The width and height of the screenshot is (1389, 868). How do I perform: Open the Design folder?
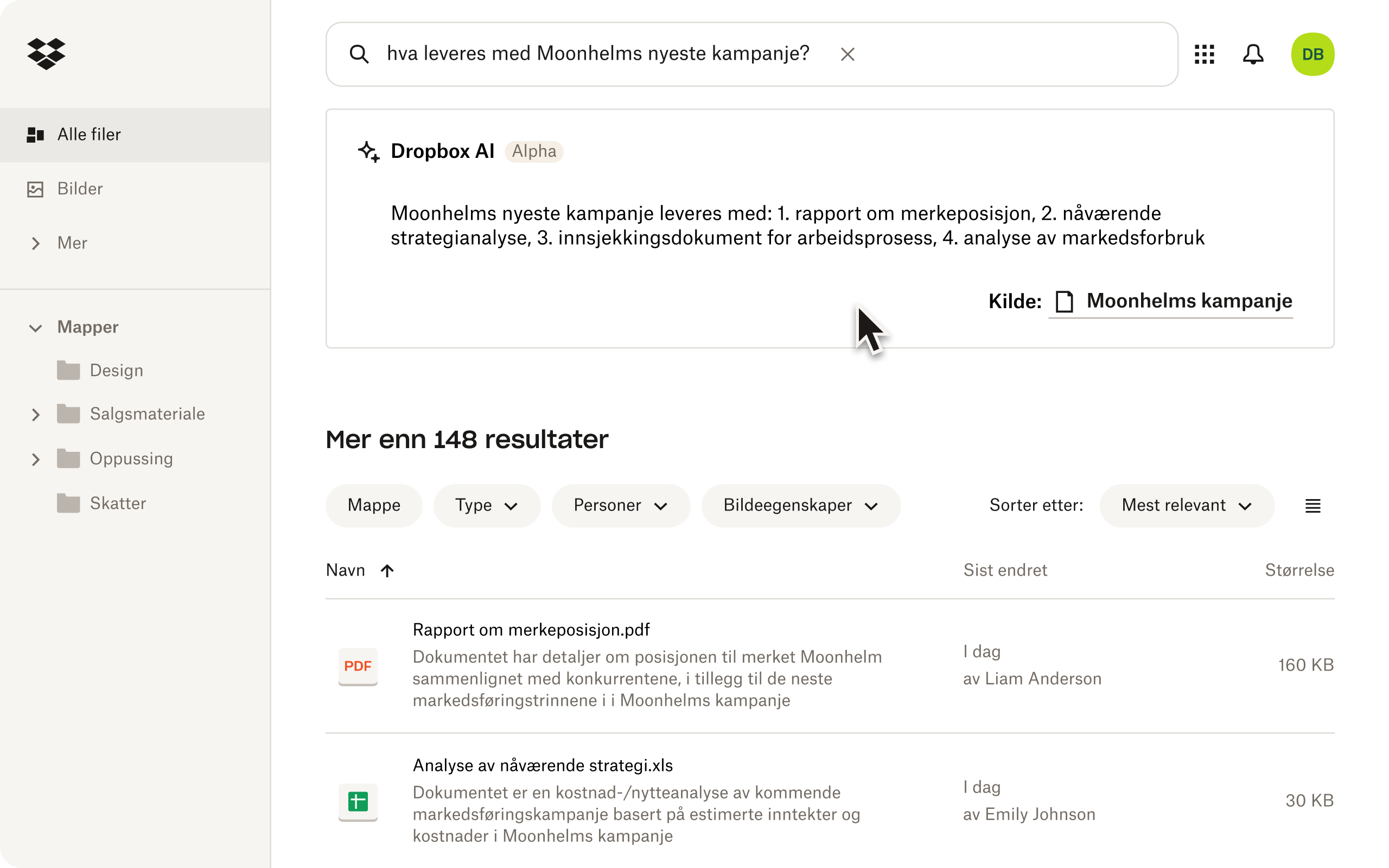click(x=117, y=371)
